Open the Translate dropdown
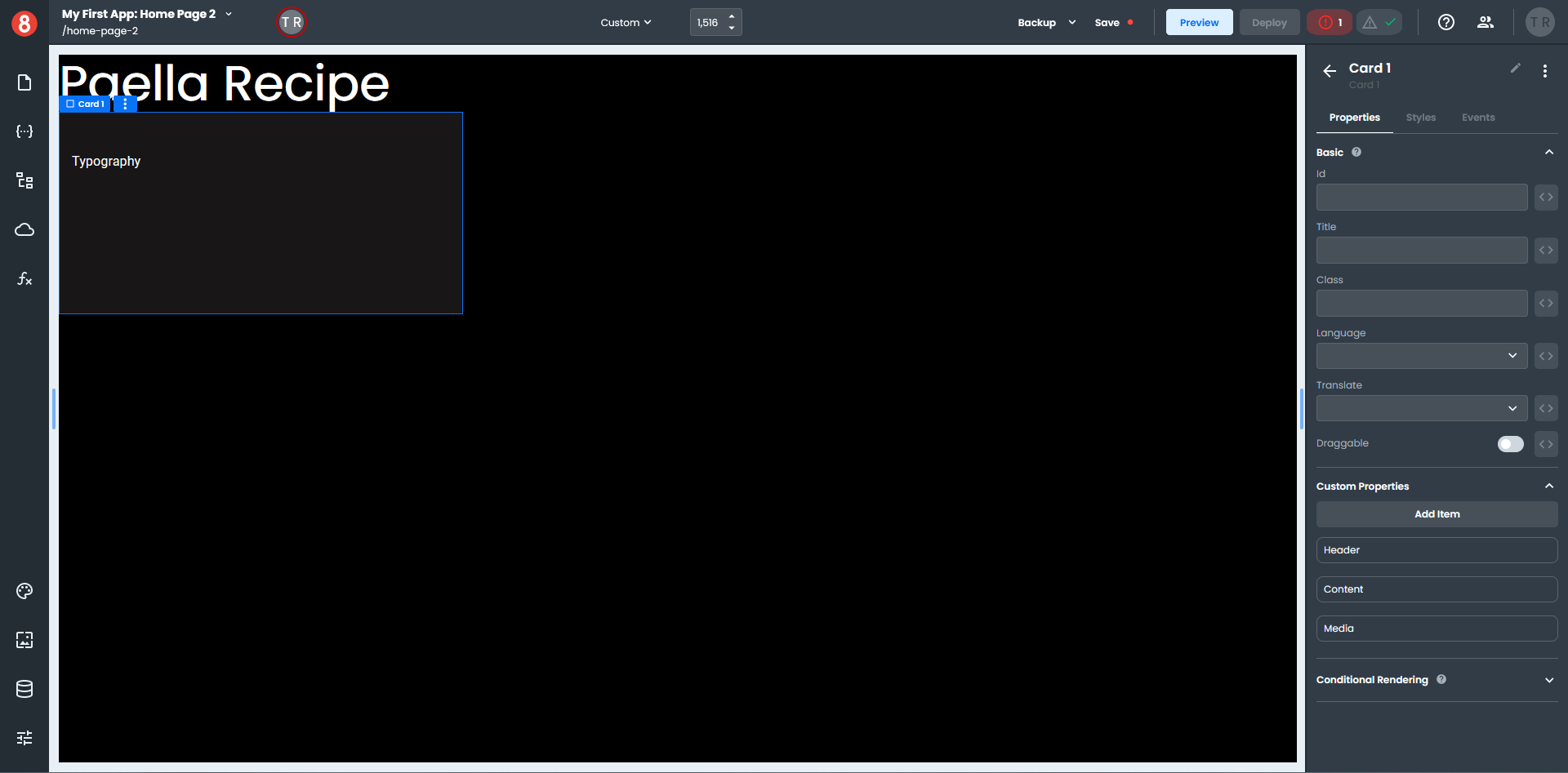Image resolution: width=1568 pixels, height=773 pixels. (1421, 408)
